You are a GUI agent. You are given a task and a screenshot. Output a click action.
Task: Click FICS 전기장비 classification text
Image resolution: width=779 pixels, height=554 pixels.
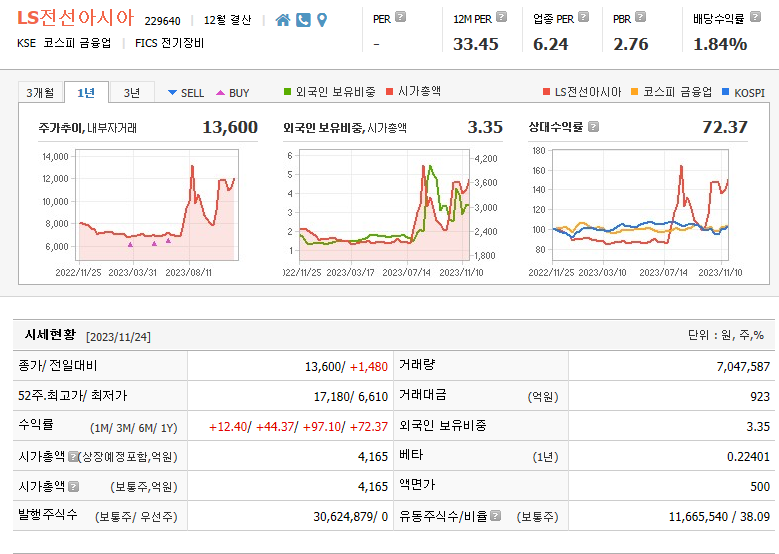tap(169, 43)
